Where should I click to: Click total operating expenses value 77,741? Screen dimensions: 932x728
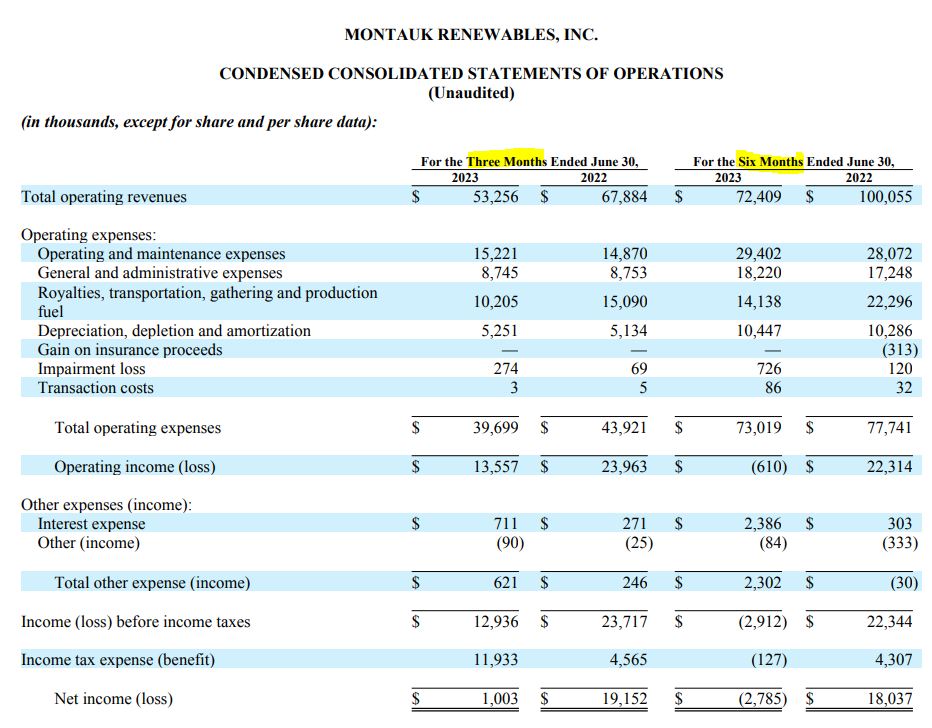(x=889, y=428)
